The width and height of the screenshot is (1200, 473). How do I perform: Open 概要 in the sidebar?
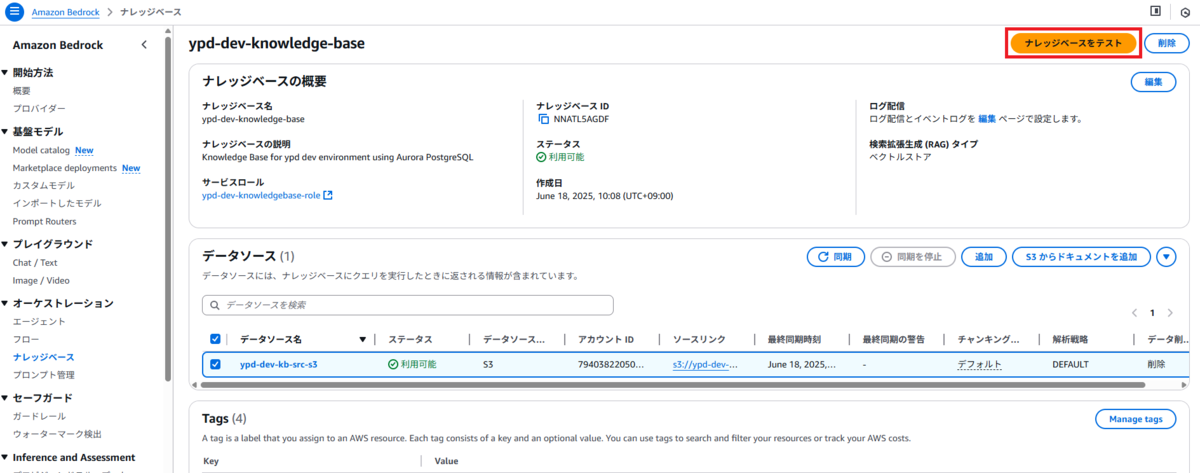click(22, 90)
